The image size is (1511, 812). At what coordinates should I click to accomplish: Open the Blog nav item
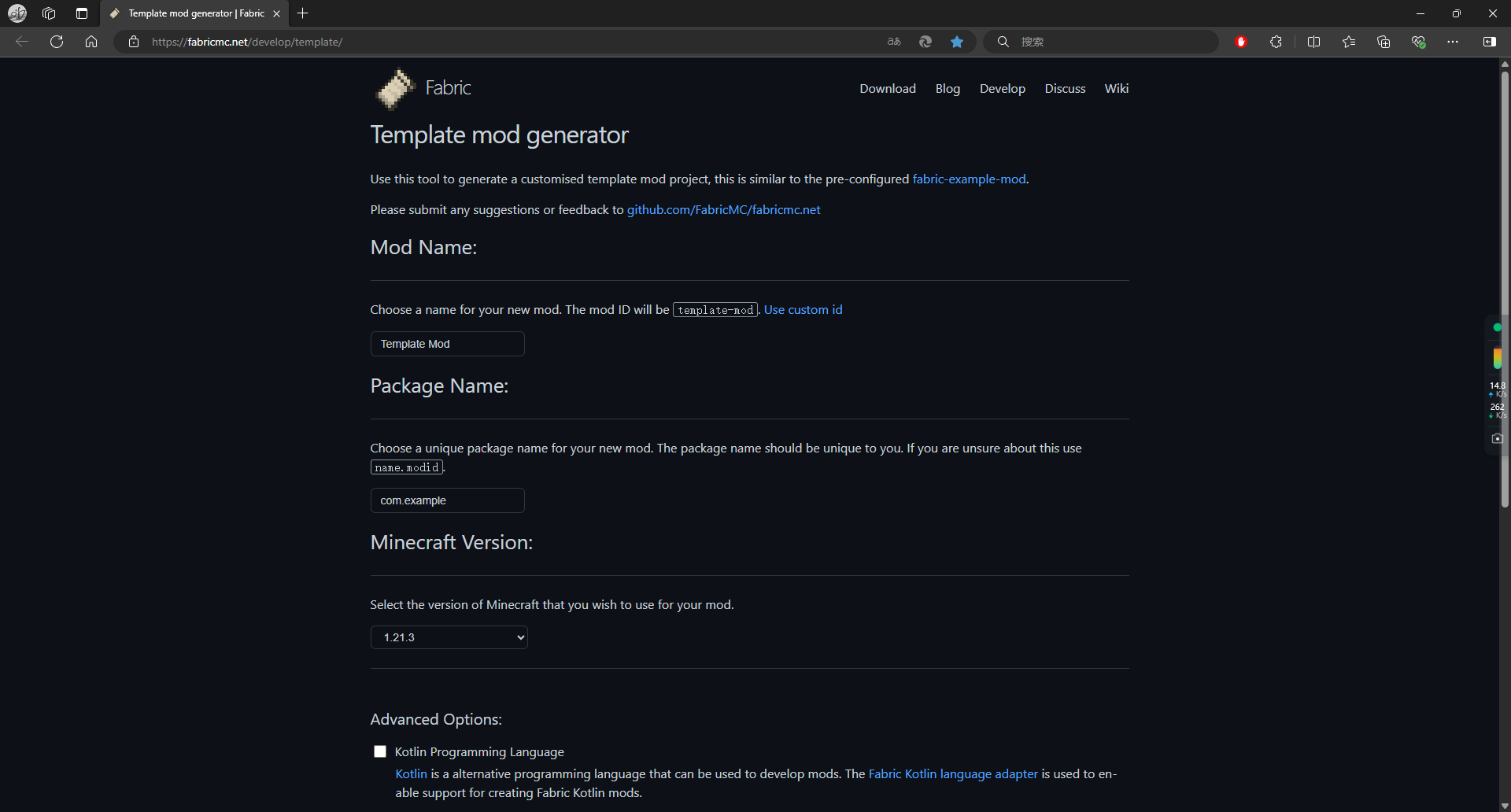pyautogui.click(x=948, y=89)
